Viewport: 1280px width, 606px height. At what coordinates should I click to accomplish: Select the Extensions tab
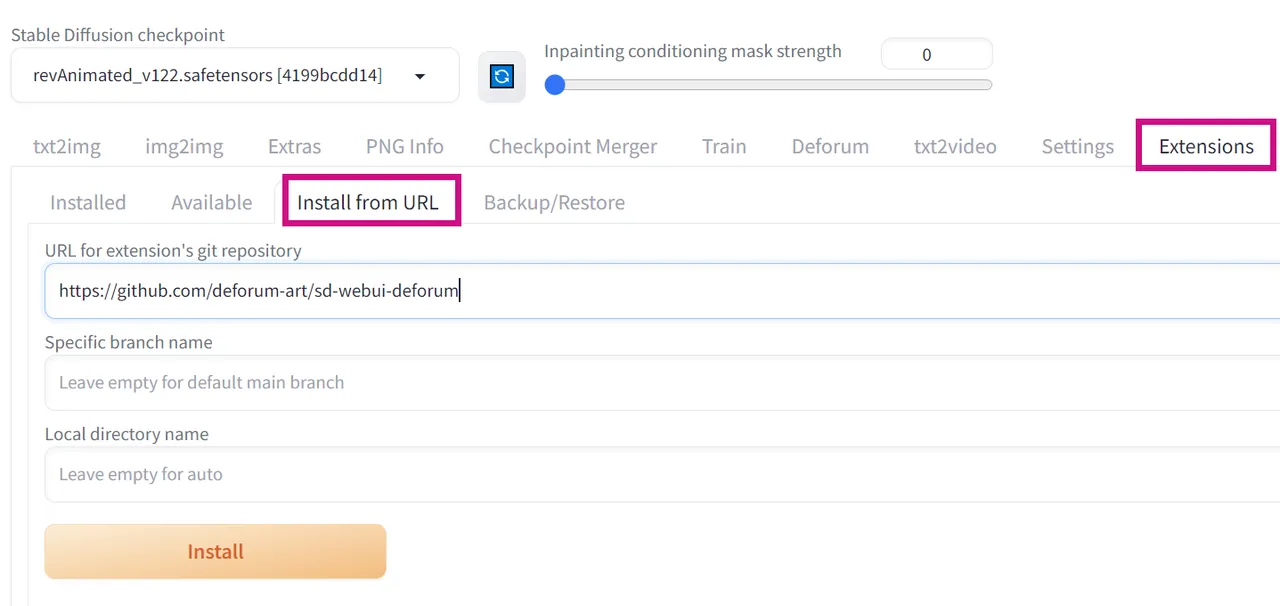tap(1206, 146)
